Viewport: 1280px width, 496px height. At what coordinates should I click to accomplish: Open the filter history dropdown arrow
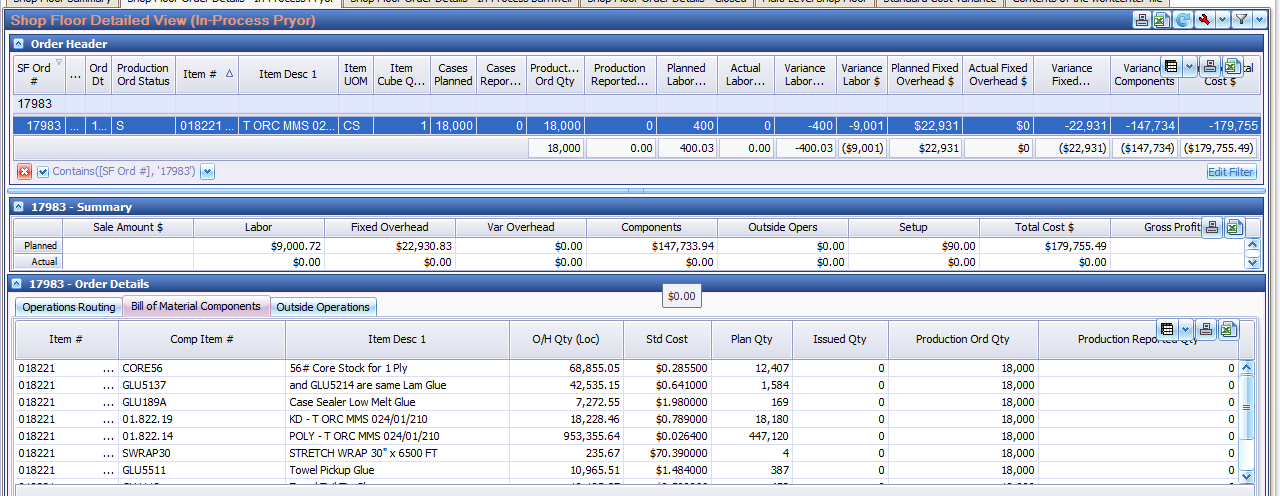pos(207,172)
